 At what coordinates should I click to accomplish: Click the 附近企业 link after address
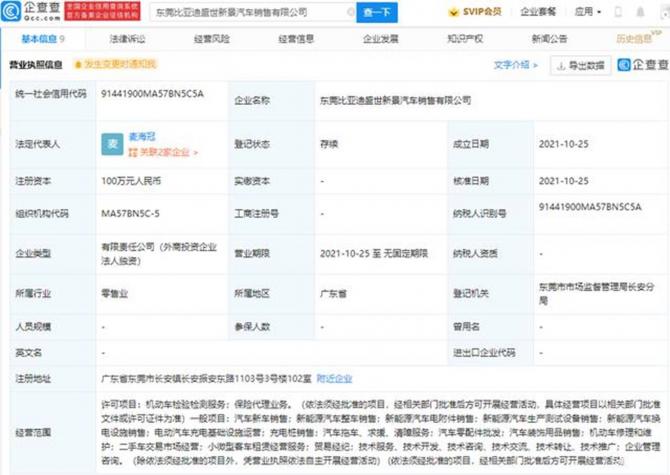pyautogui.click(x=335, y=379)
